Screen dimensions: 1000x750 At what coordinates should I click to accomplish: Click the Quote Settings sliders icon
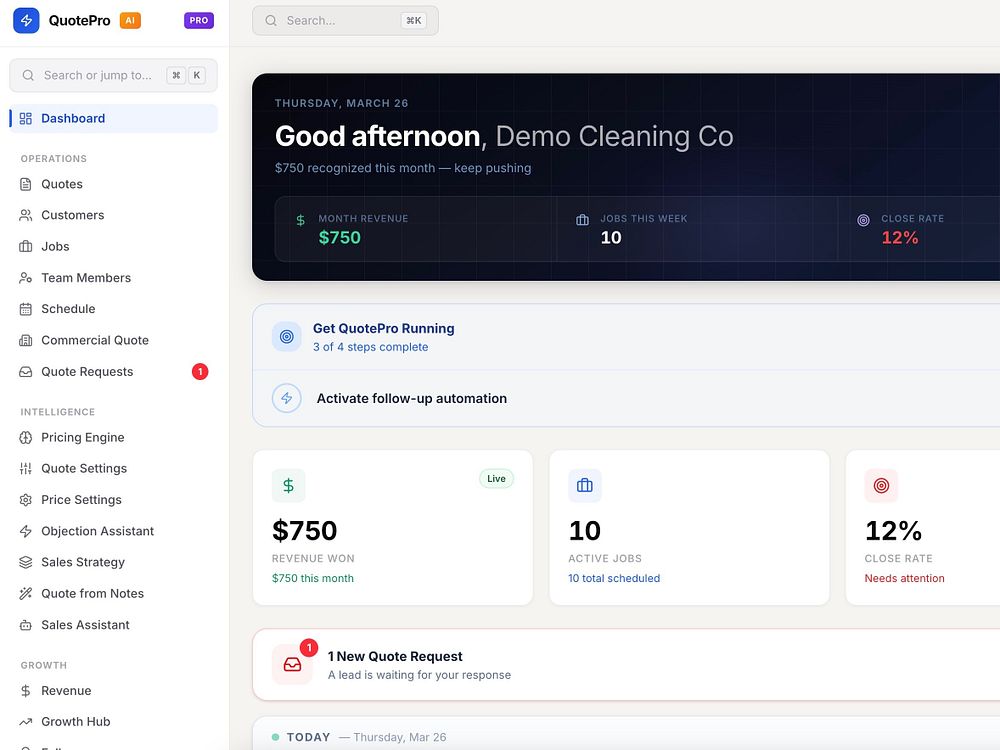point(26,469)
